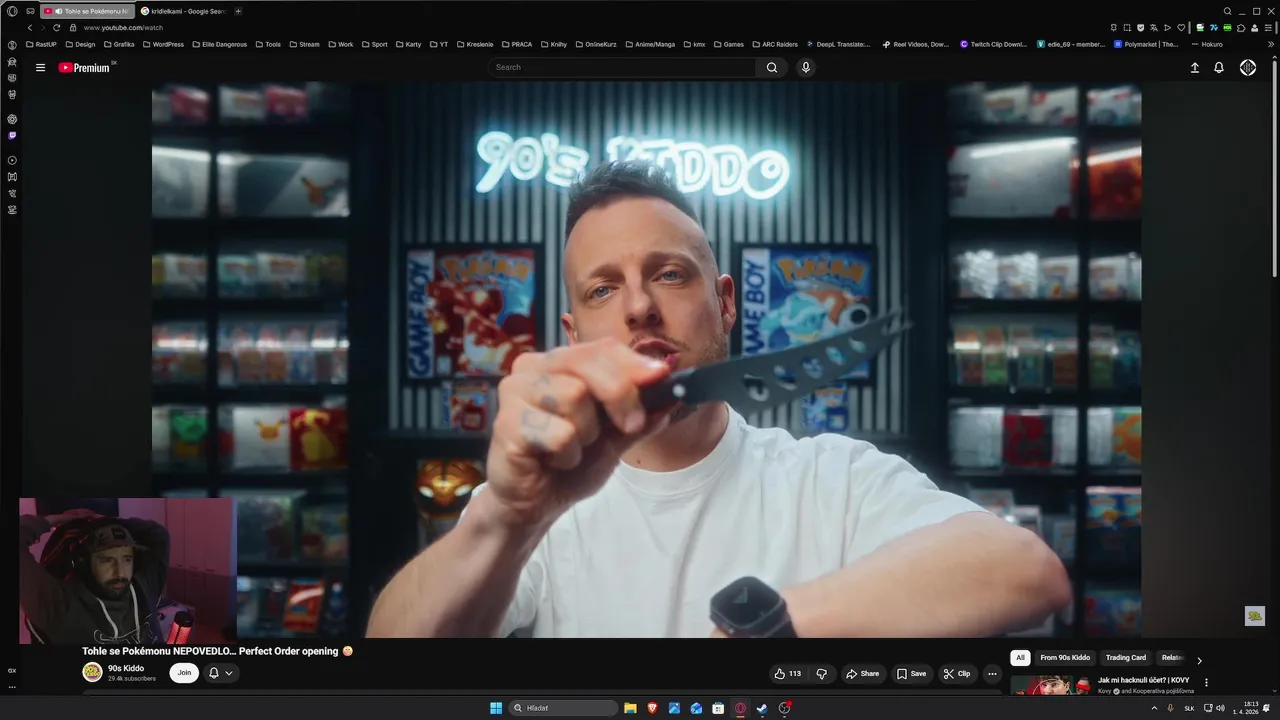Open the extensions puzzle icon
This screenshot has height=720, width=1280.
coord(1241,28)
